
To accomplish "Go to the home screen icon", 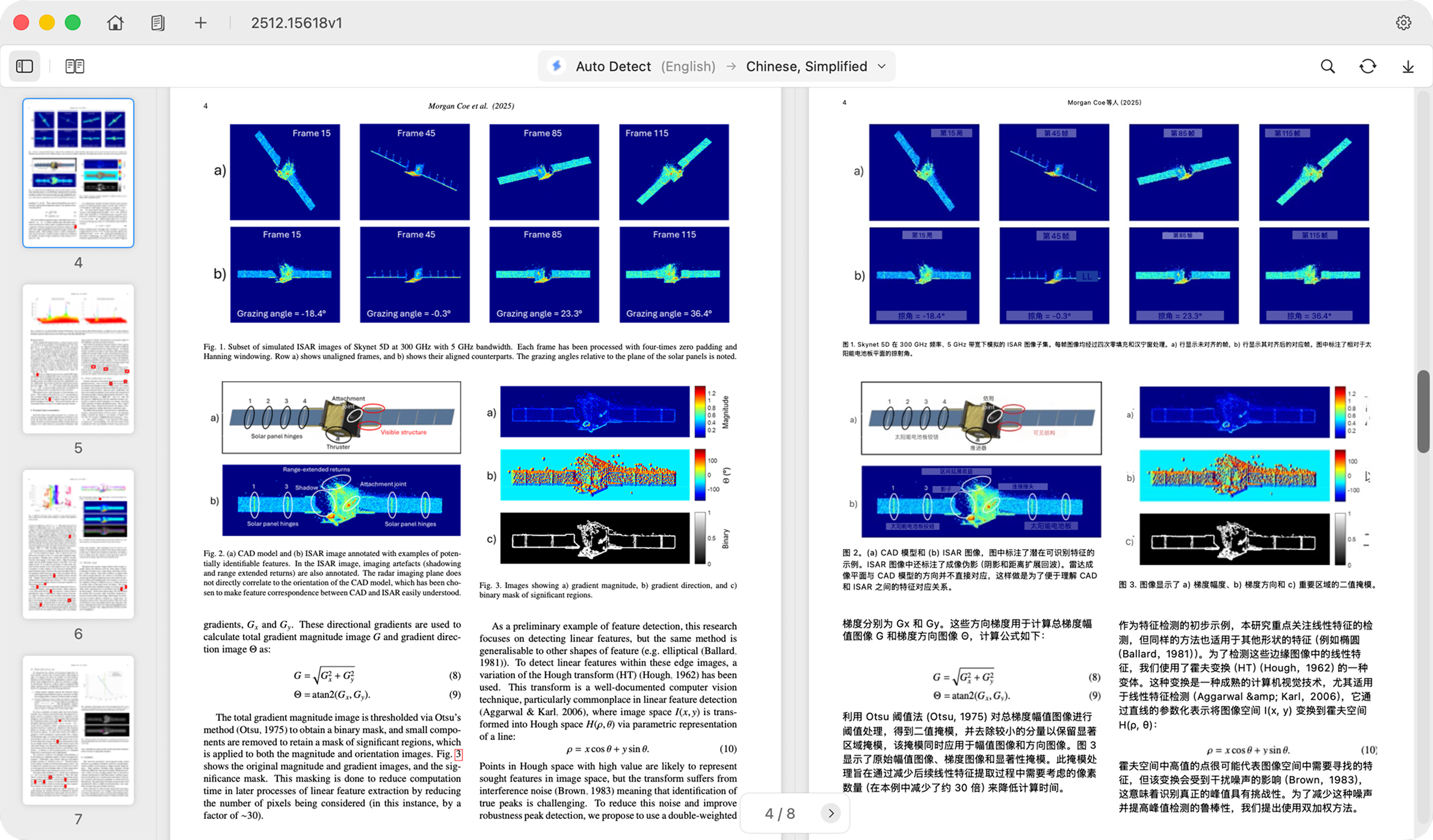I will (114, 22).
